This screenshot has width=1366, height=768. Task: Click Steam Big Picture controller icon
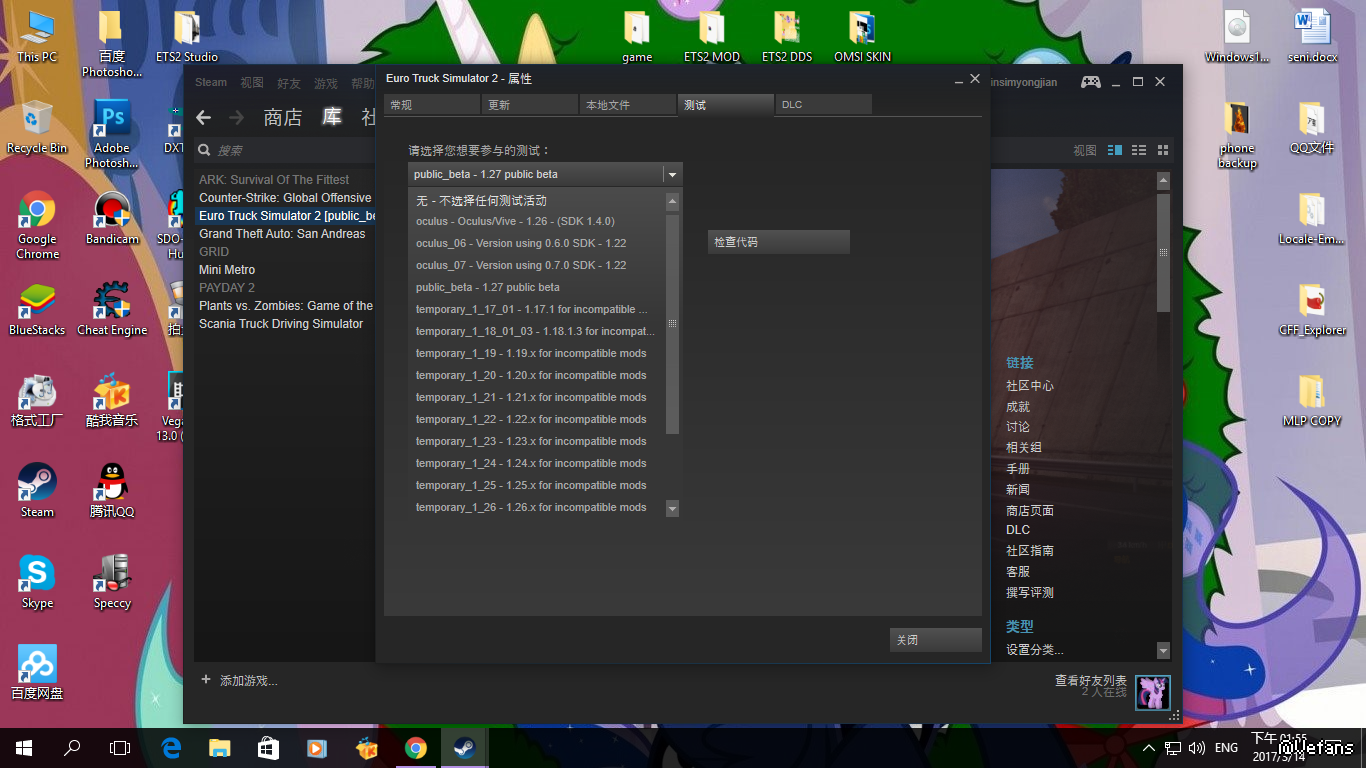coord(1091,82)
